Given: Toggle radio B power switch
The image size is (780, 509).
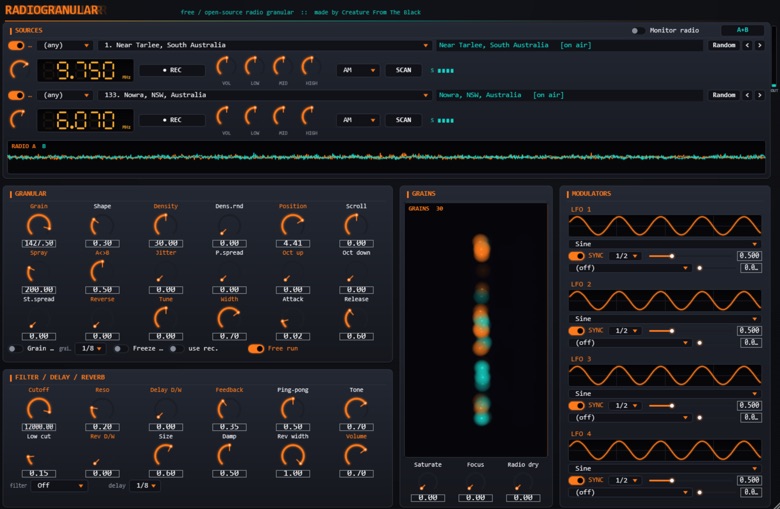Looking at the screenshot, I should [16, 95].
